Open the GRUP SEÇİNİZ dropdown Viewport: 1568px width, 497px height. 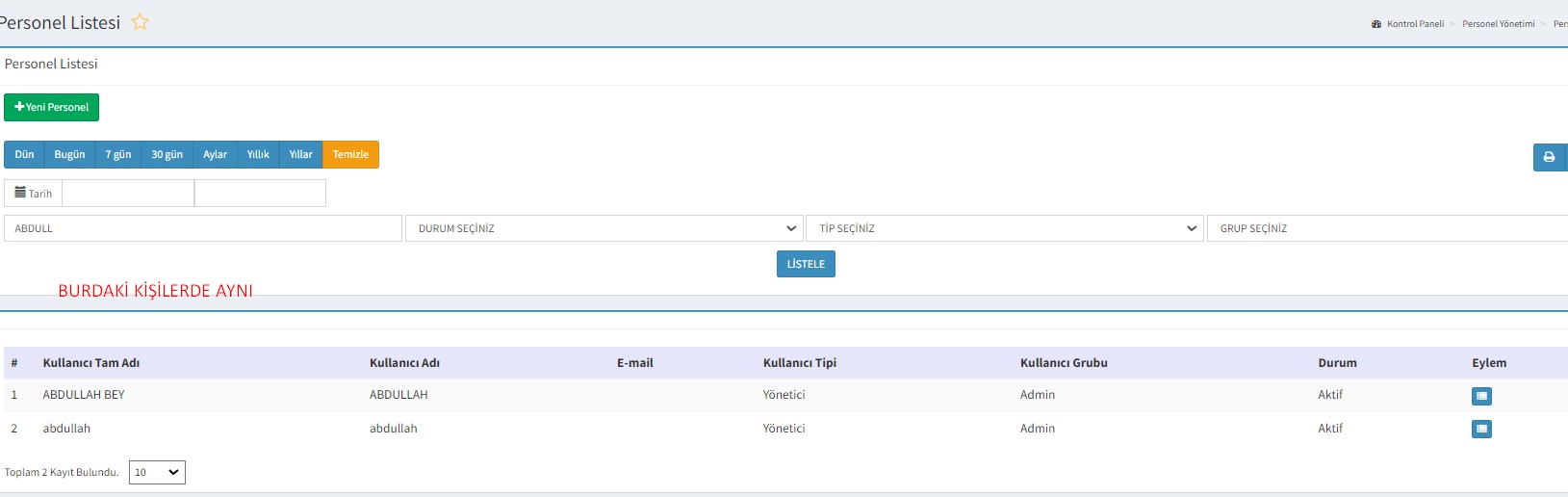pos(1386,228)
